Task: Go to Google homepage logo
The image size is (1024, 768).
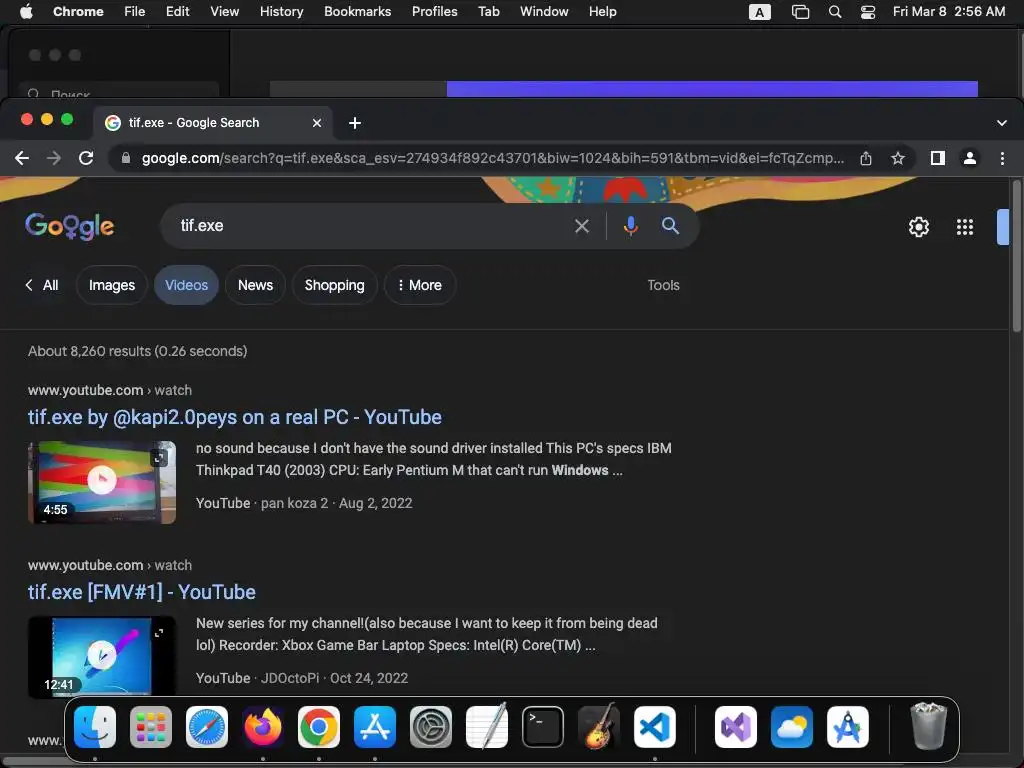Action: [70, 227]
